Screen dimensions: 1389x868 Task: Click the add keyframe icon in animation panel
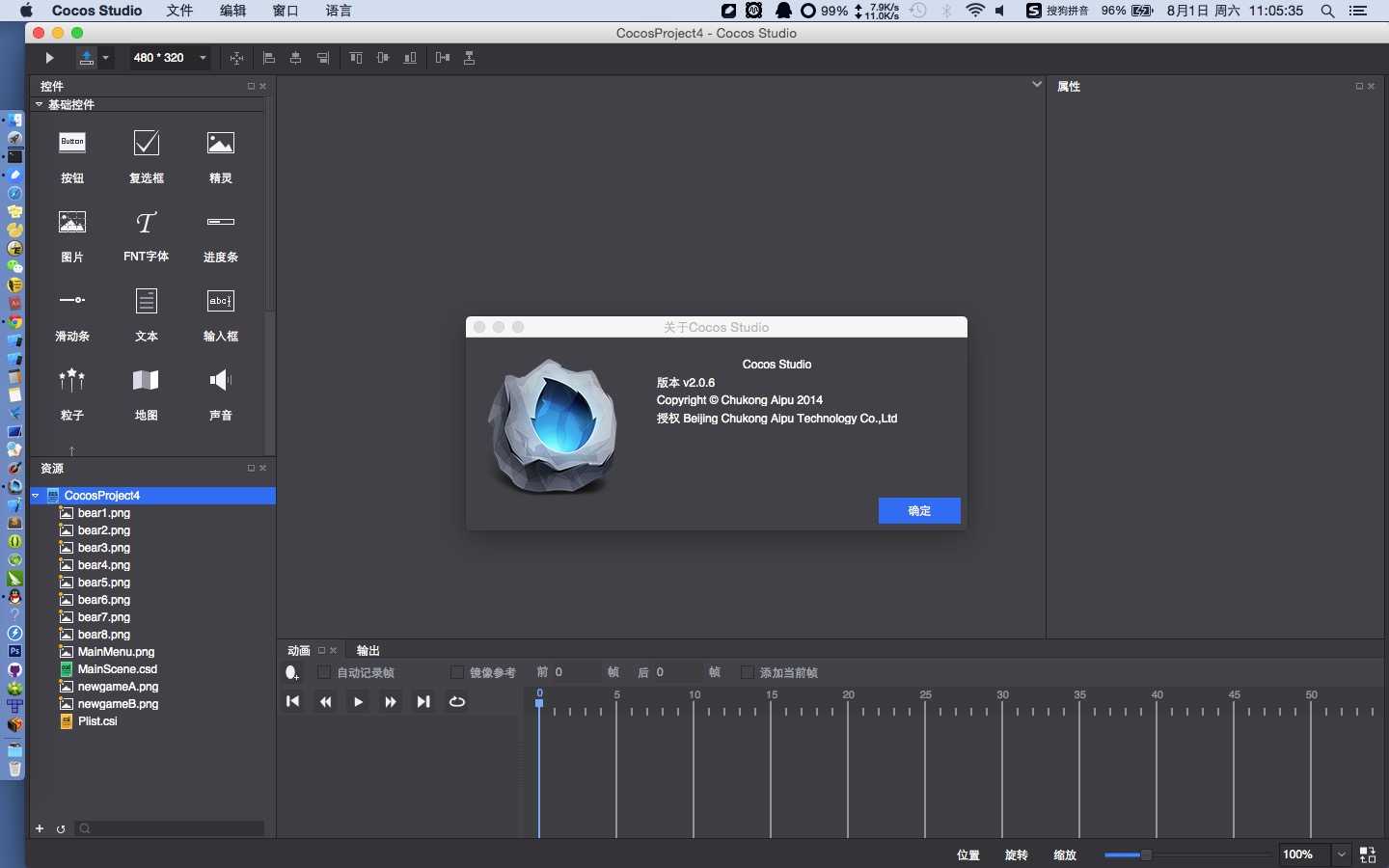(292, 672)
